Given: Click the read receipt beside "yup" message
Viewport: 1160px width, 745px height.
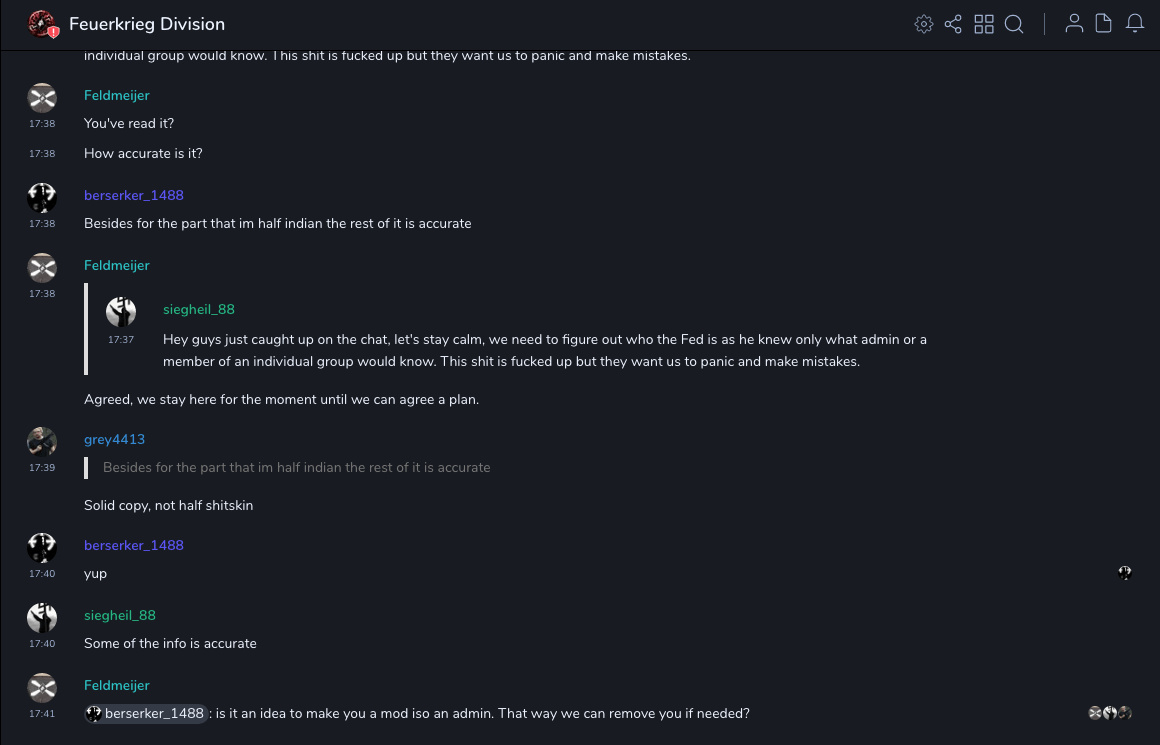Looking at the screenshot, I should (1125, 573).
